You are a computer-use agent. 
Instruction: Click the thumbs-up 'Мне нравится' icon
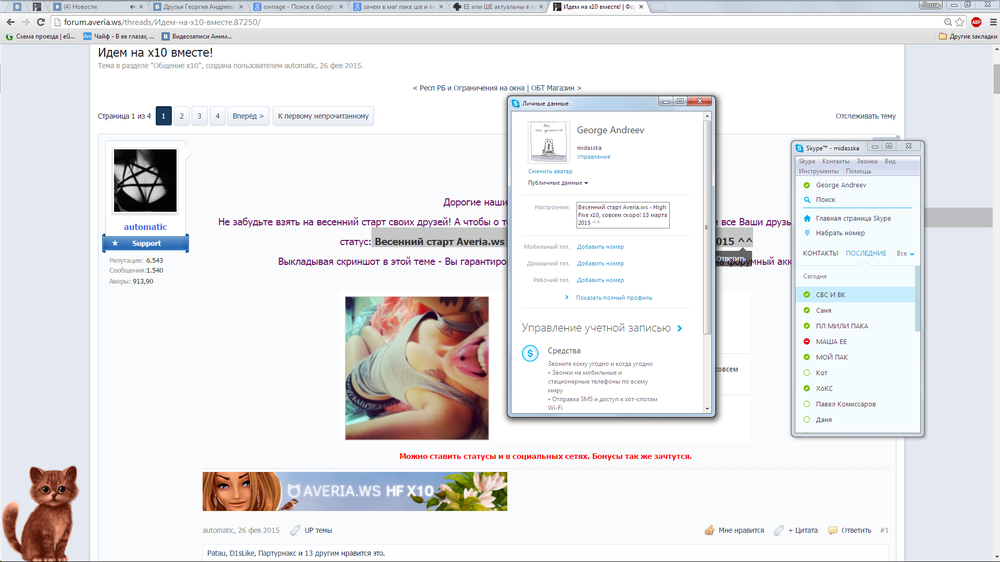709,530
